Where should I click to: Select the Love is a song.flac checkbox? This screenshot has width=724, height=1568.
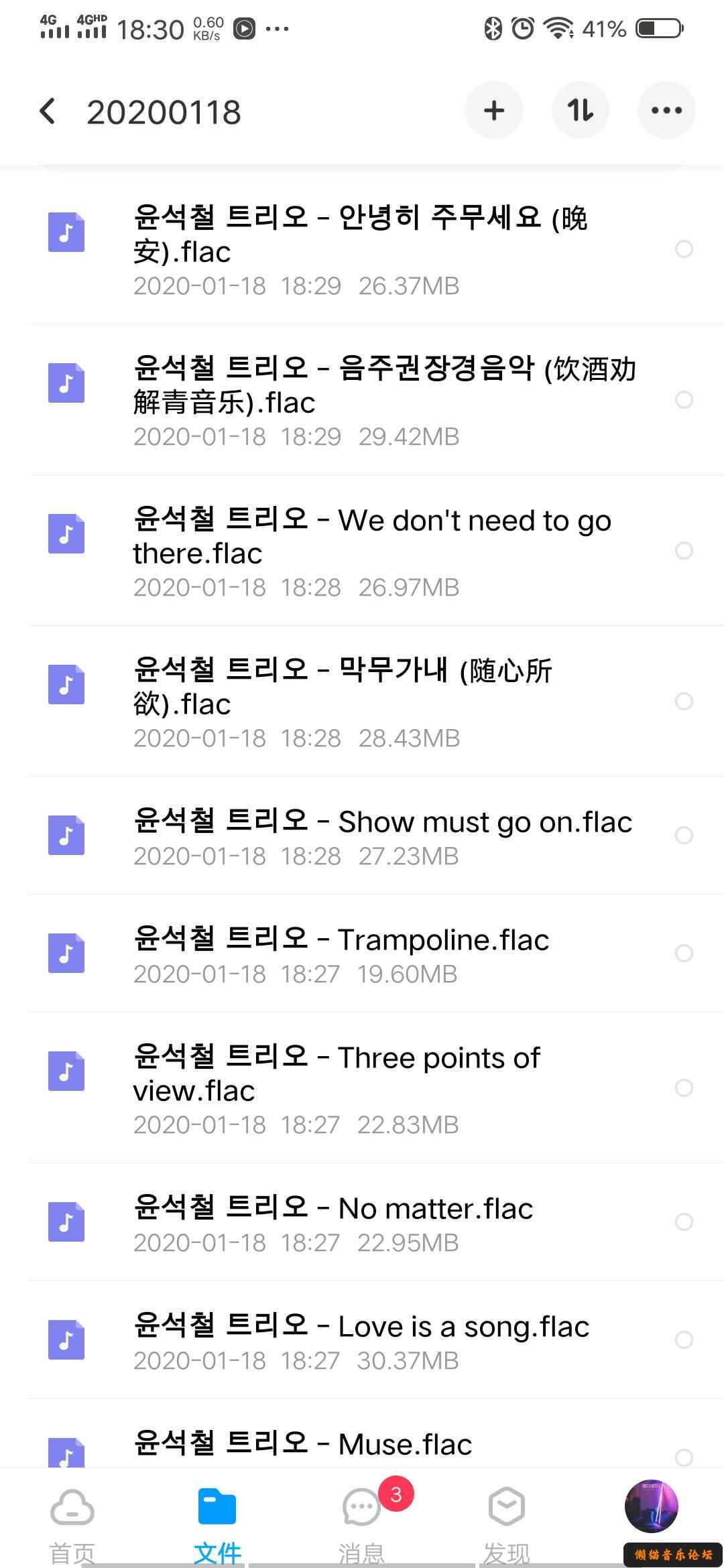(x=684, y=1340)
